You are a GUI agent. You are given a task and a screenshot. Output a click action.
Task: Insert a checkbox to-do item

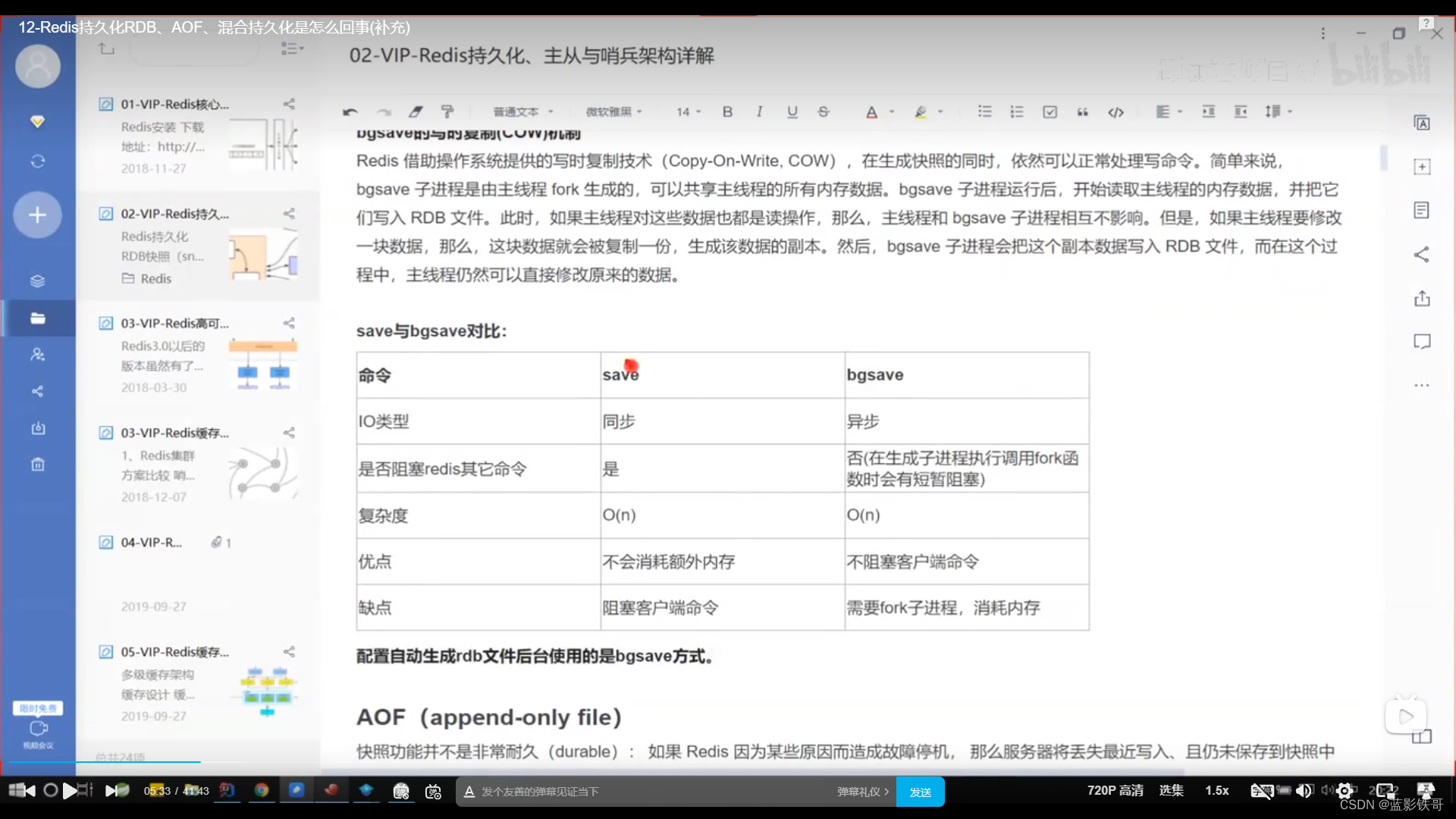(x=1050, y=112)
